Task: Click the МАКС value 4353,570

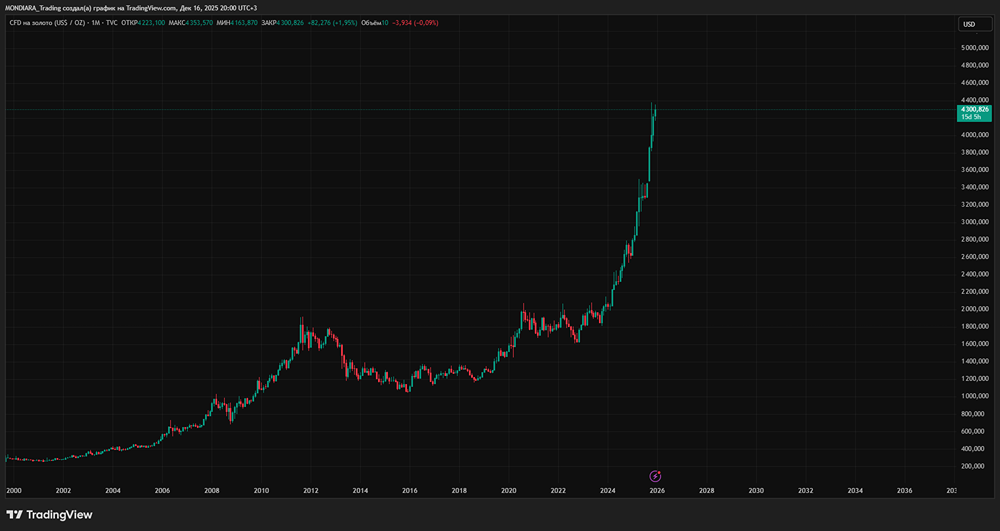Action: pos(199,23)
